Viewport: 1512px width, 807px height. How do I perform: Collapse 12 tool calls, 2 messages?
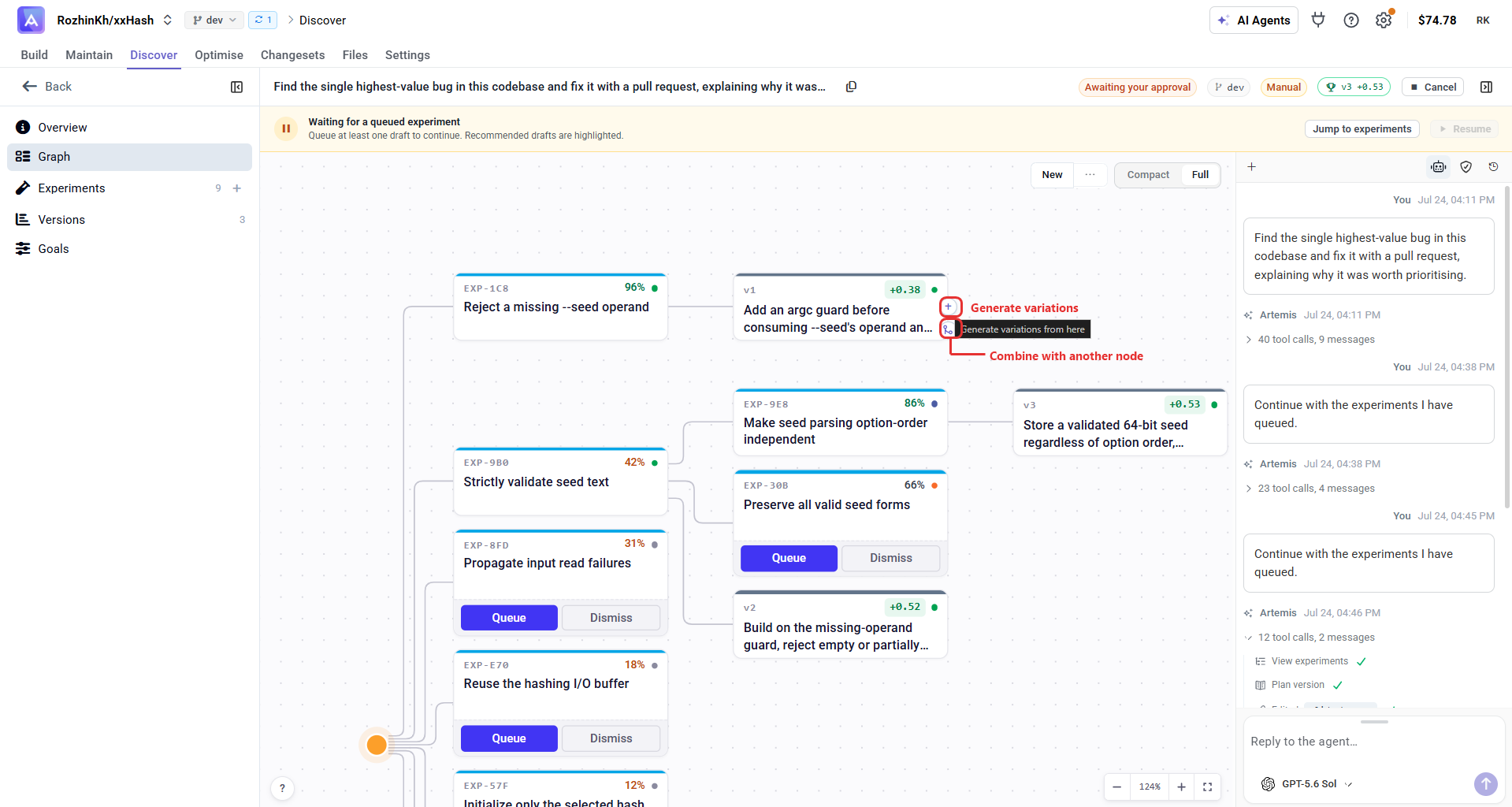click(1310, 638)
